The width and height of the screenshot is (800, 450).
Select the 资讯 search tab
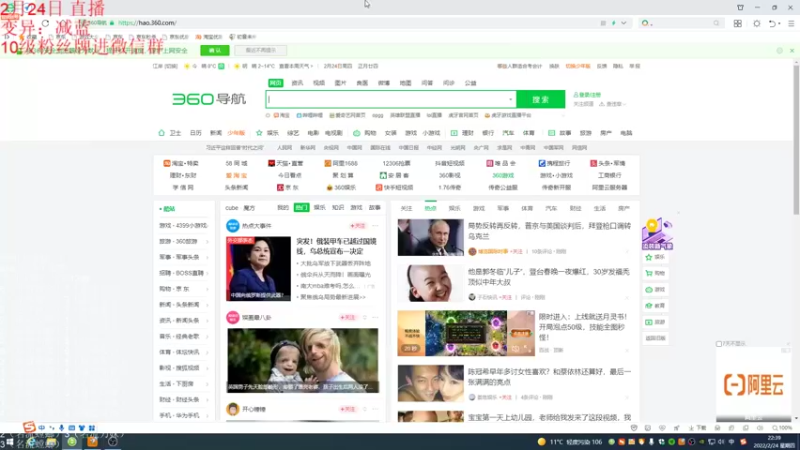click(x=297, y=83)
